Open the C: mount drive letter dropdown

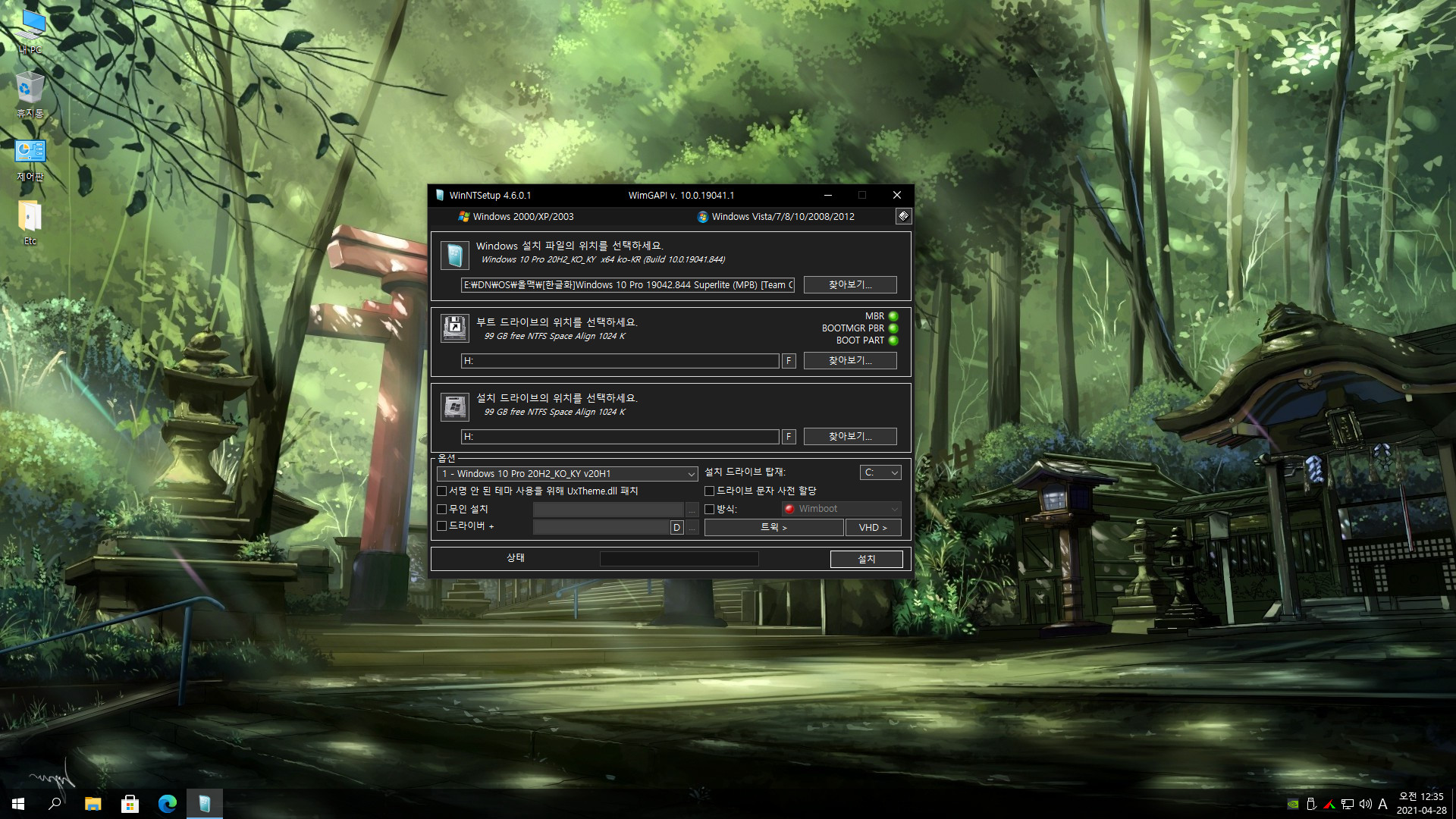point(880,472)
